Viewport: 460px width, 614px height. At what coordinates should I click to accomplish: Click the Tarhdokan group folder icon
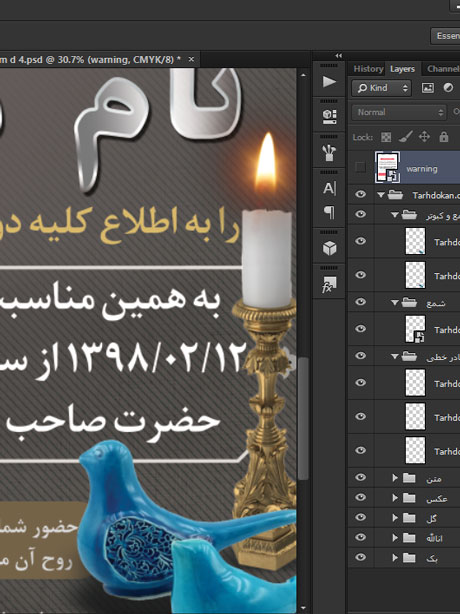[395, 195]
